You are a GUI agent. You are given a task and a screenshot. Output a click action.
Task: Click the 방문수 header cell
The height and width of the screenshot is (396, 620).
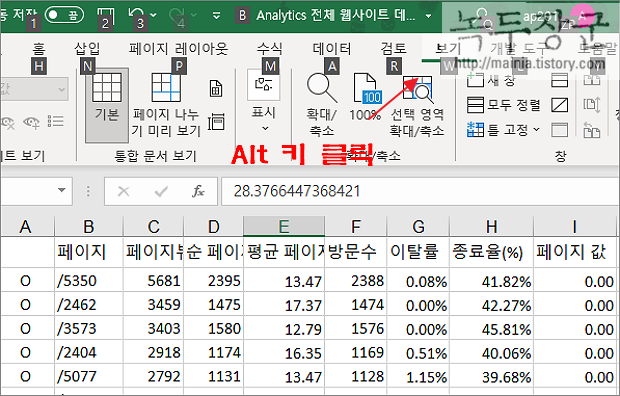(x=355, y=252)
